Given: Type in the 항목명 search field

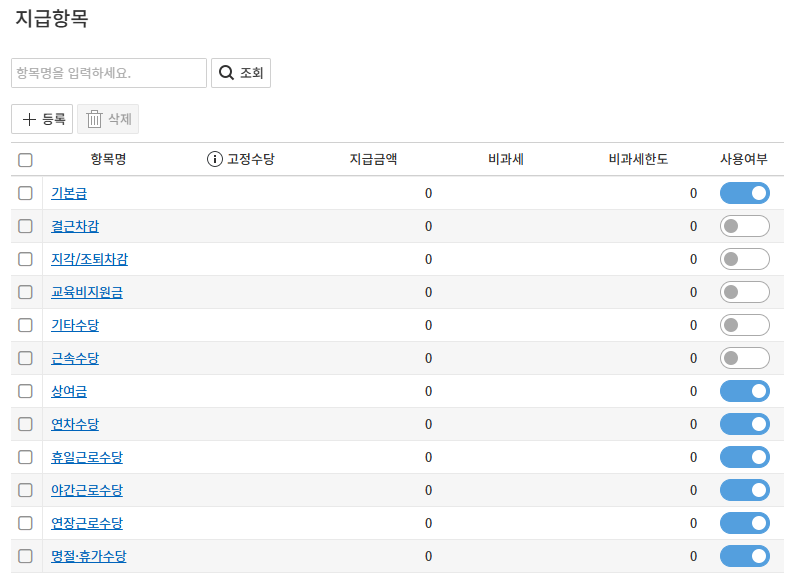Looking at the screenshot, I should pyautogui.click(x=109, y=73).
